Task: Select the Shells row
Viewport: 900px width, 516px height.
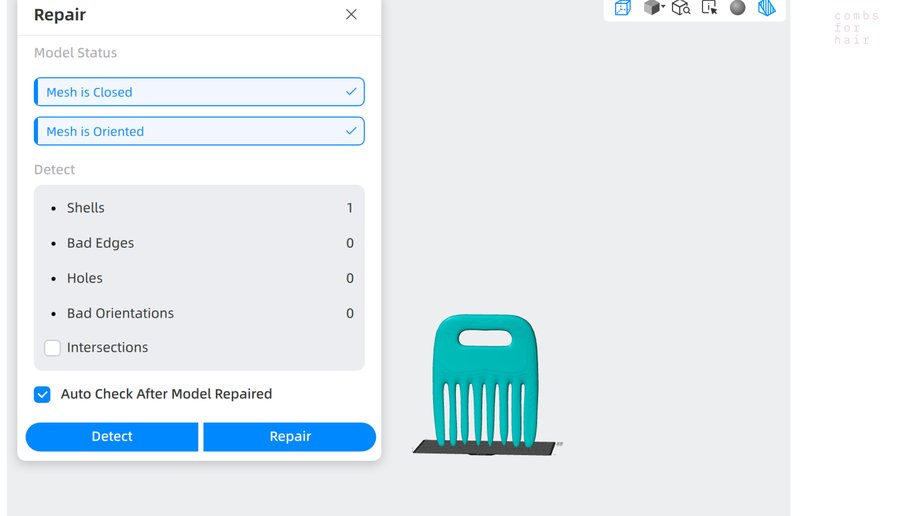Action: (201, 208)
